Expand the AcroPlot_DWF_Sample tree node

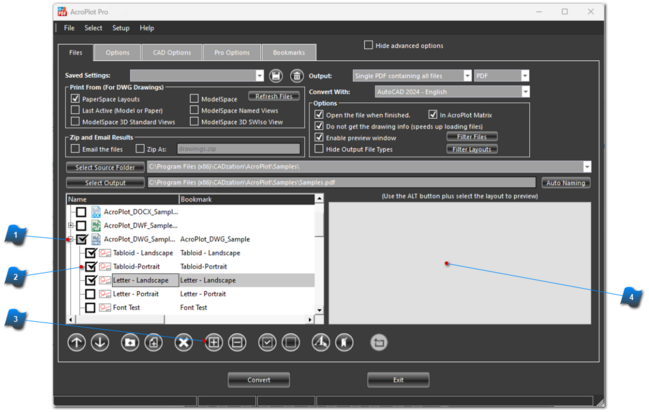[71, 226]
